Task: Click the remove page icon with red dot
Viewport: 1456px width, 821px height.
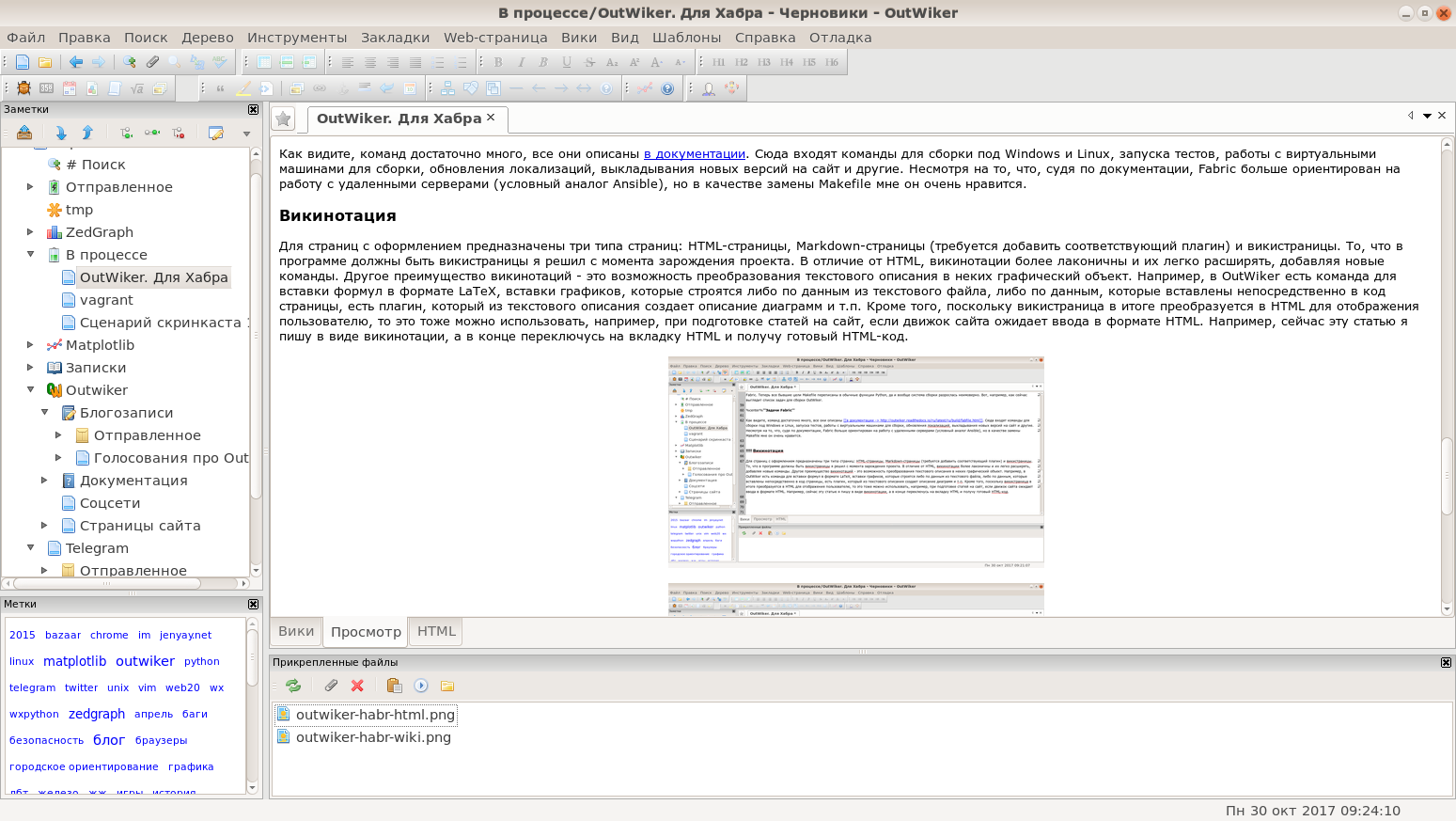Action: (179, 133)
